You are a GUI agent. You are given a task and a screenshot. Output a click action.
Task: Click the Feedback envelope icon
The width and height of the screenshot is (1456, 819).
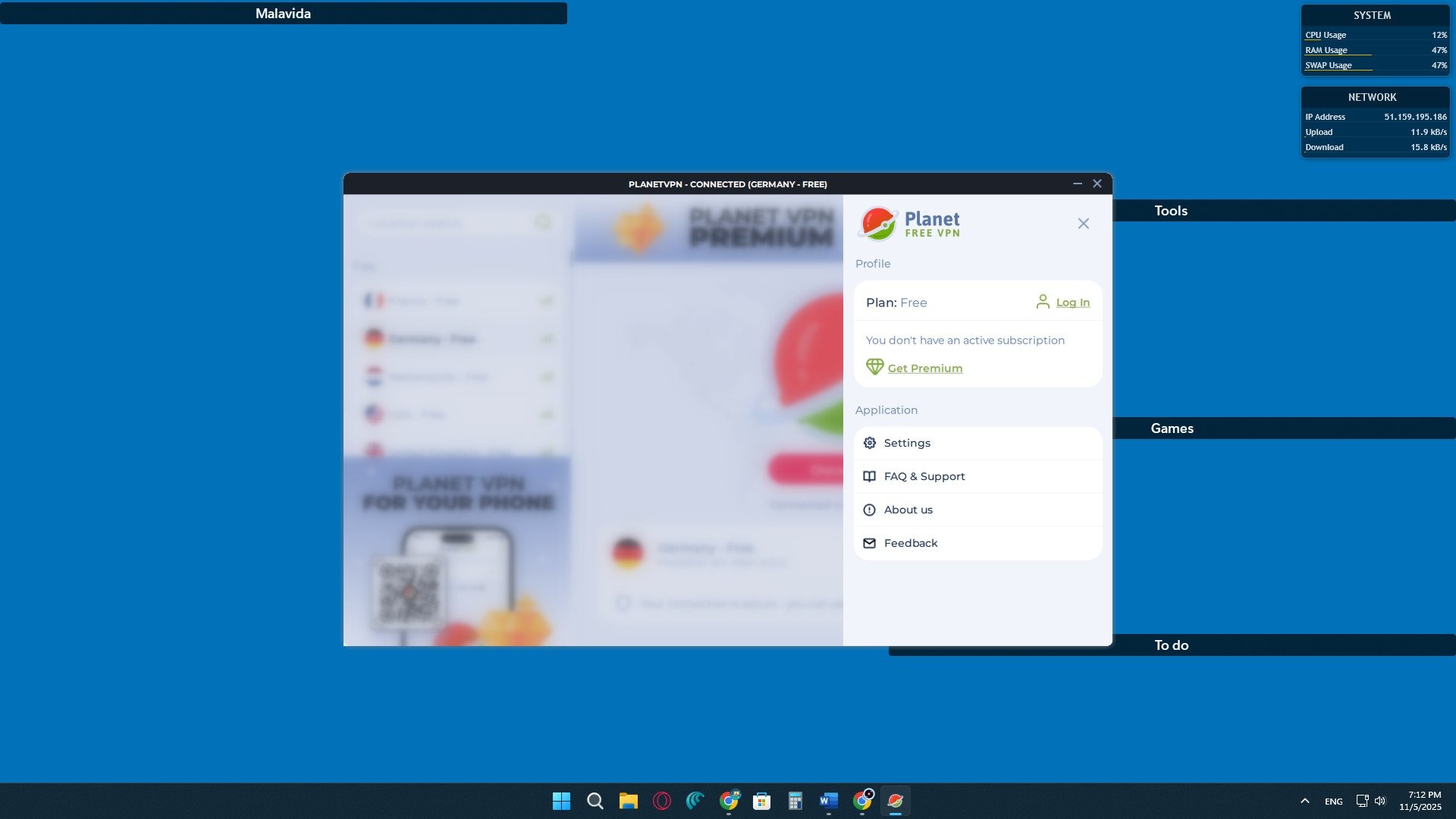[x=870, y=543]
